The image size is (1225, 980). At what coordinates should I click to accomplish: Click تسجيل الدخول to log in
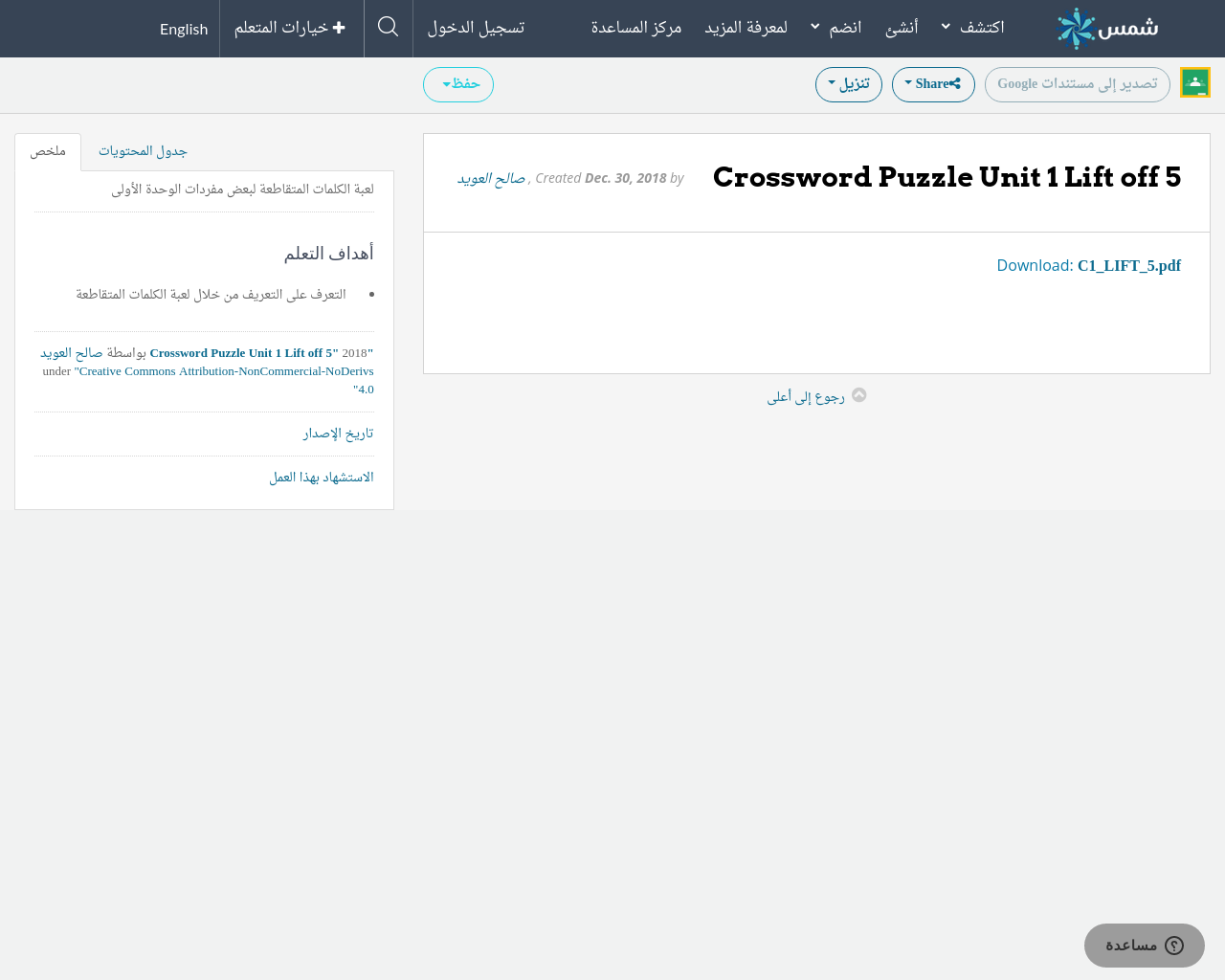coord(476,26)
